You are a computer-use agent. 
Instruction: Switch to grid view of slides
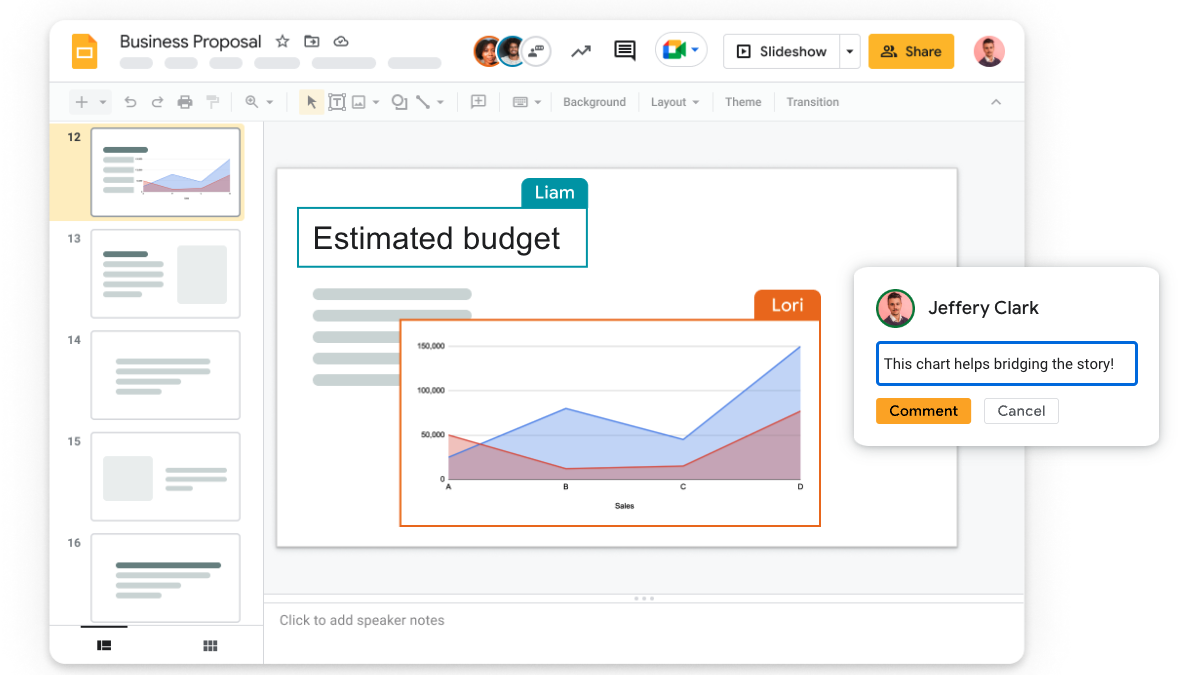click(210, 645)
